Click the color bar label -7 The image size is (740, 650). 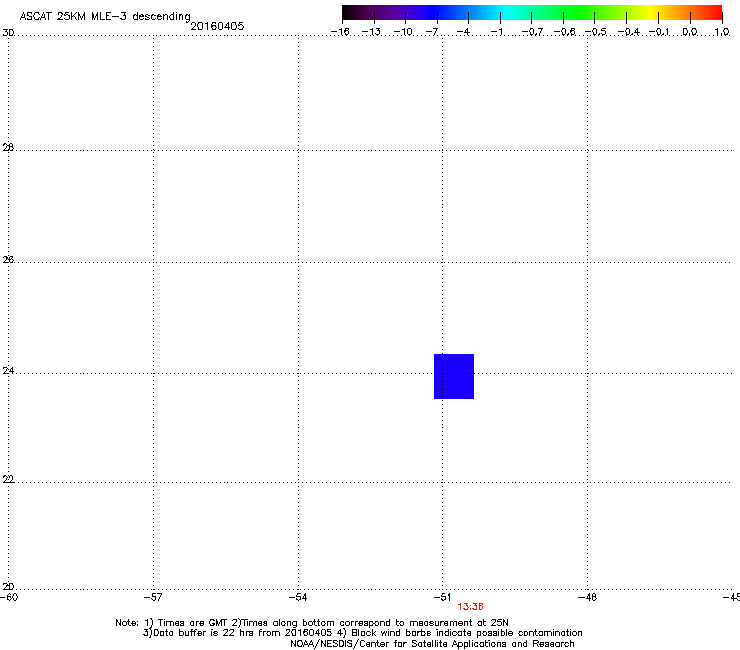432,32
